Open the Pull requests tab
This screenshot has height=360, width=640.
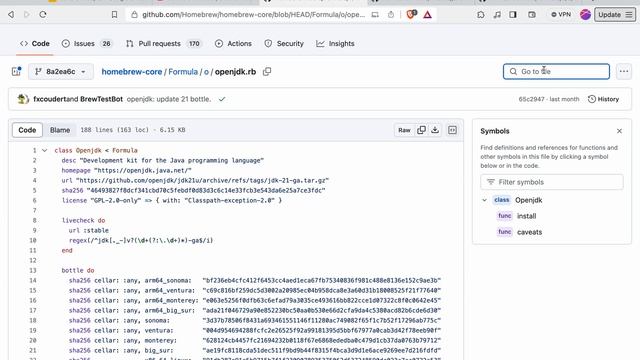[164, 44]
